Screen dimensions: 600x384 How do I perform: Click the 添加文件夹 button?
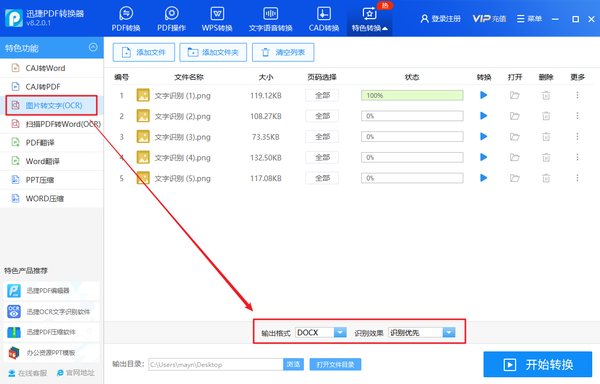(213, 52)
